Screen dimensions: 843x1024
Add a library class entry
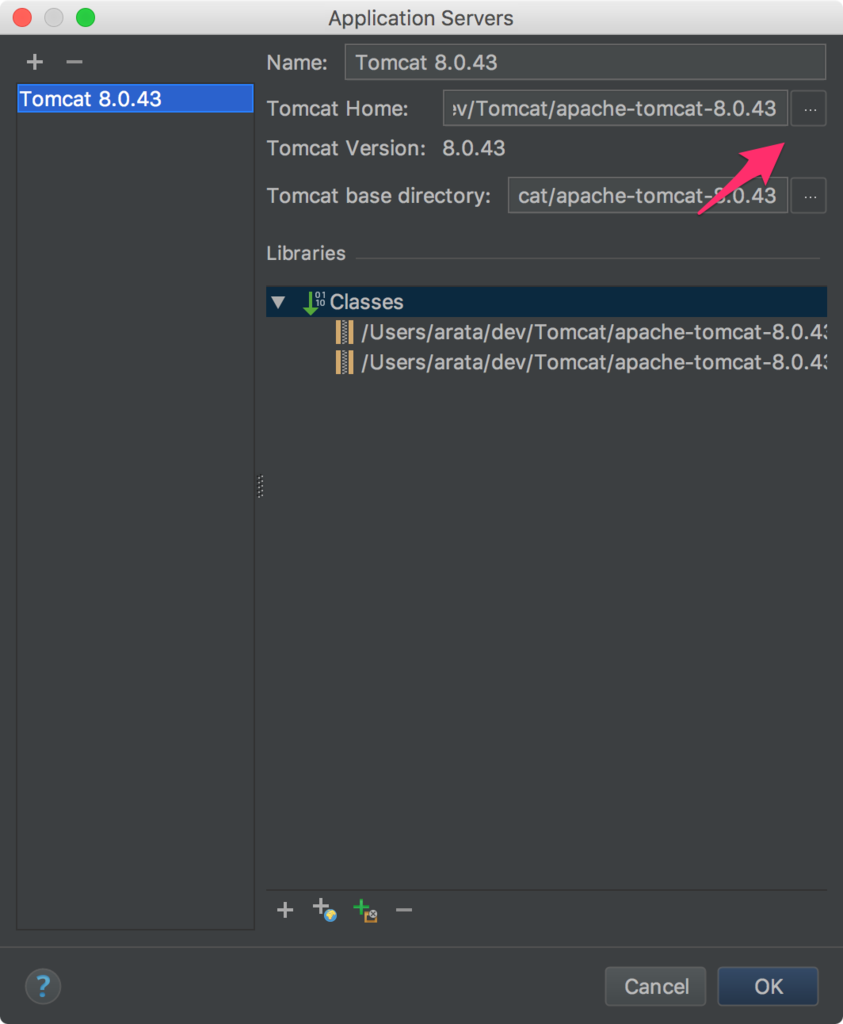(x=285, y=910)
